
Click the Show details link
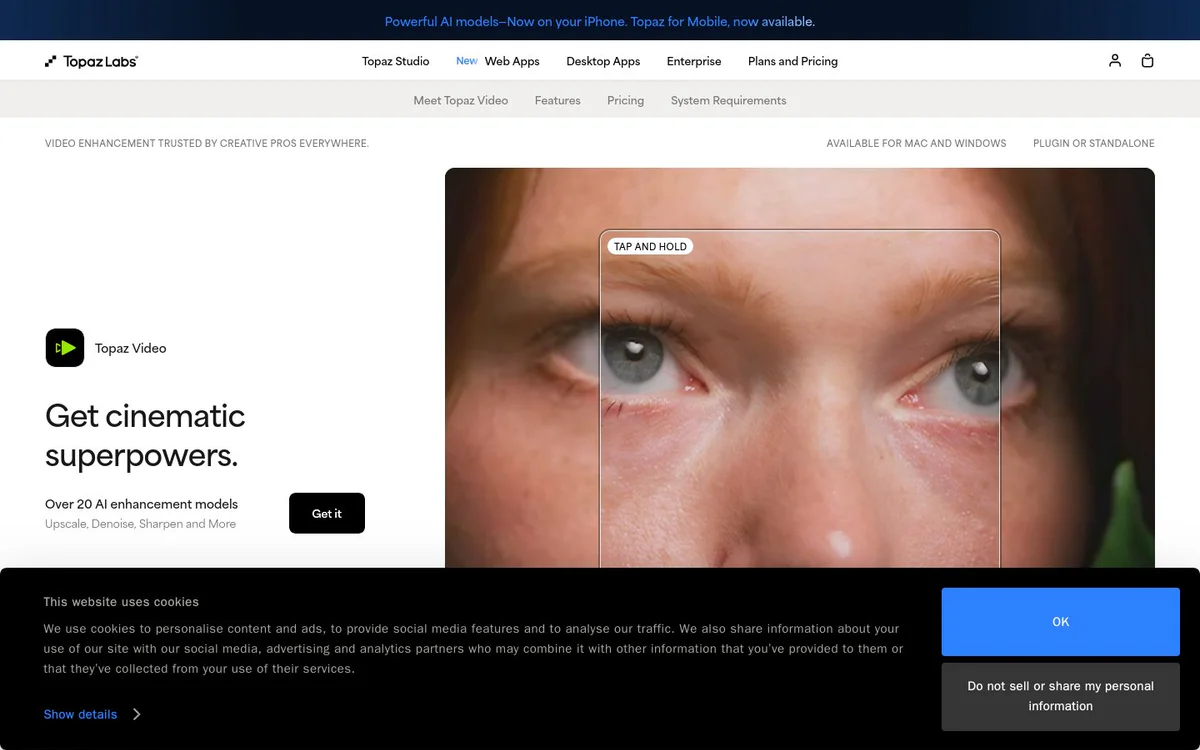pyautogui.click(x=80, y=714)
